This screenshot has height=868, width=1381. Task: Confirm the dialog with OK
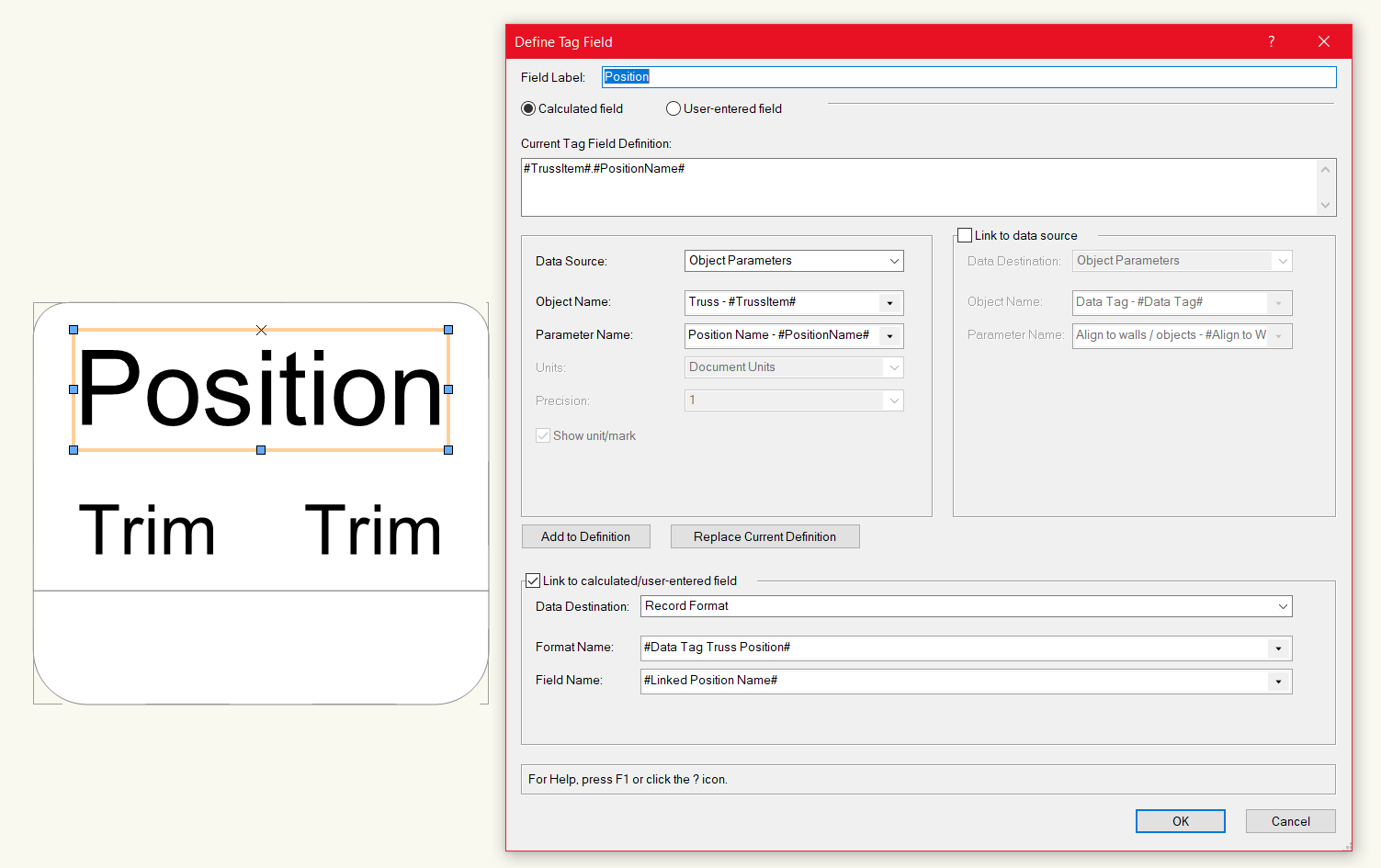(x=1180, y=820)
